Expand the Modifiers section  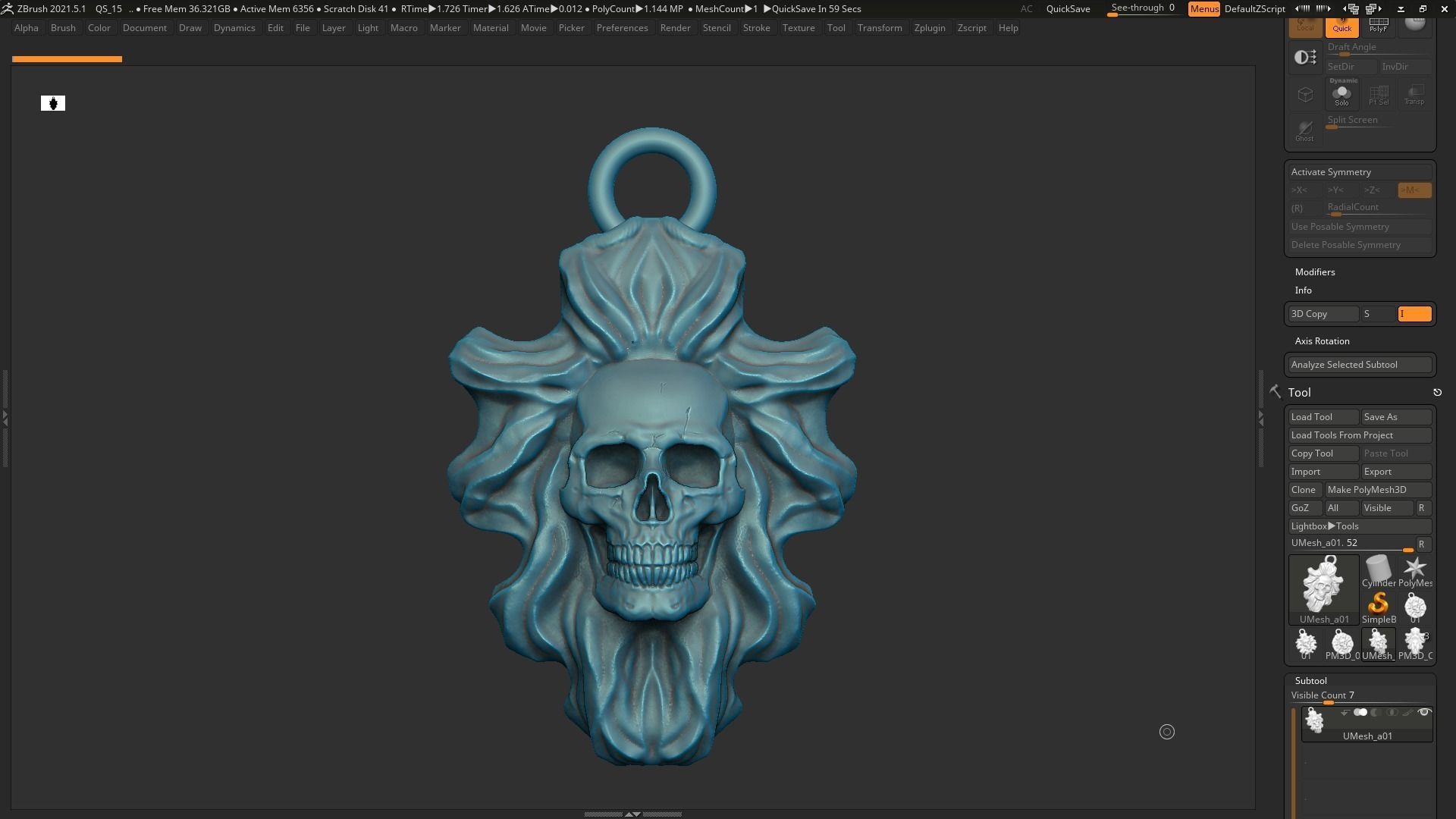pyautogui.click(x=1315, y=272)
